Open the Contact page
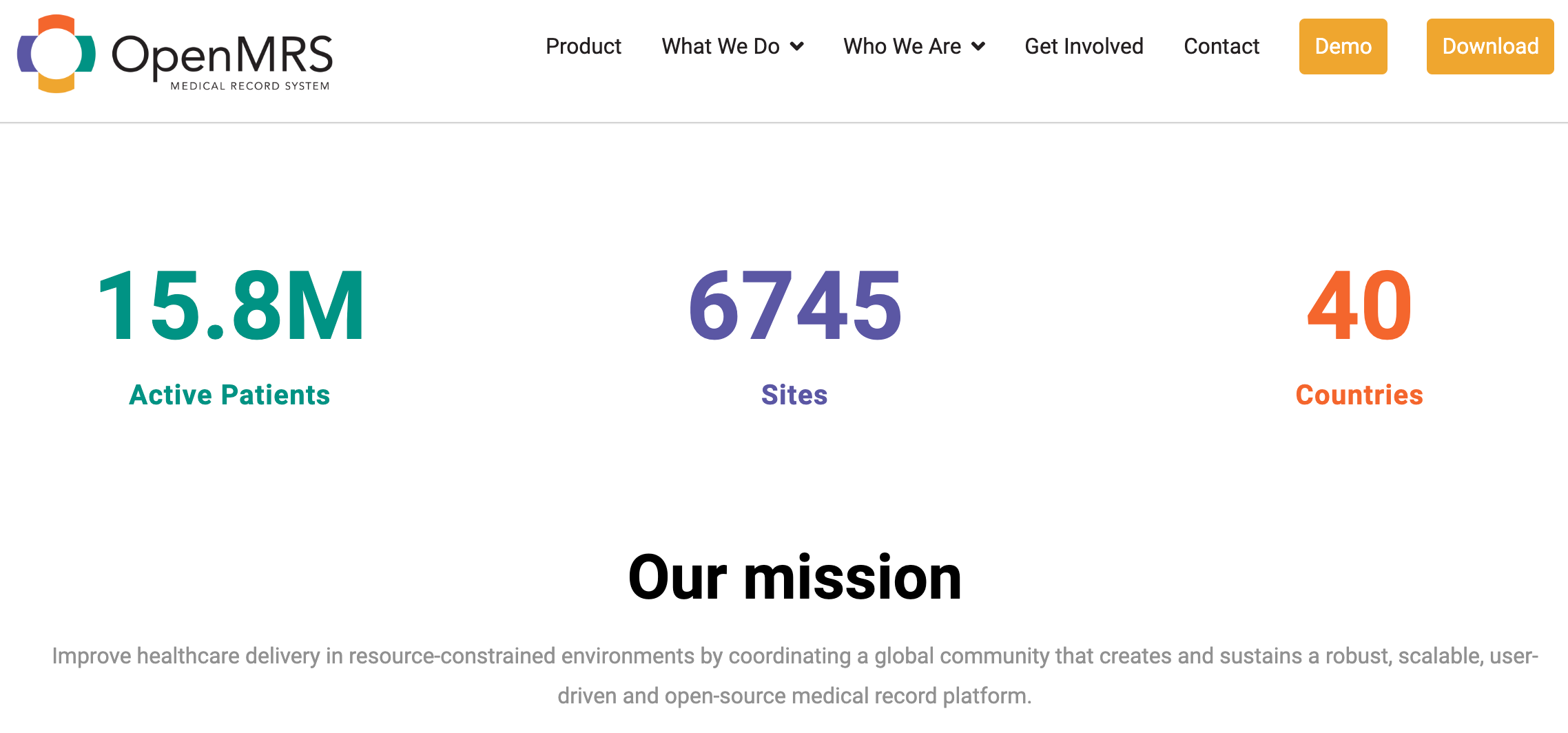The width and height of the screenshot is (1568, 733). pyautogui.click(x=1221, y=46)
